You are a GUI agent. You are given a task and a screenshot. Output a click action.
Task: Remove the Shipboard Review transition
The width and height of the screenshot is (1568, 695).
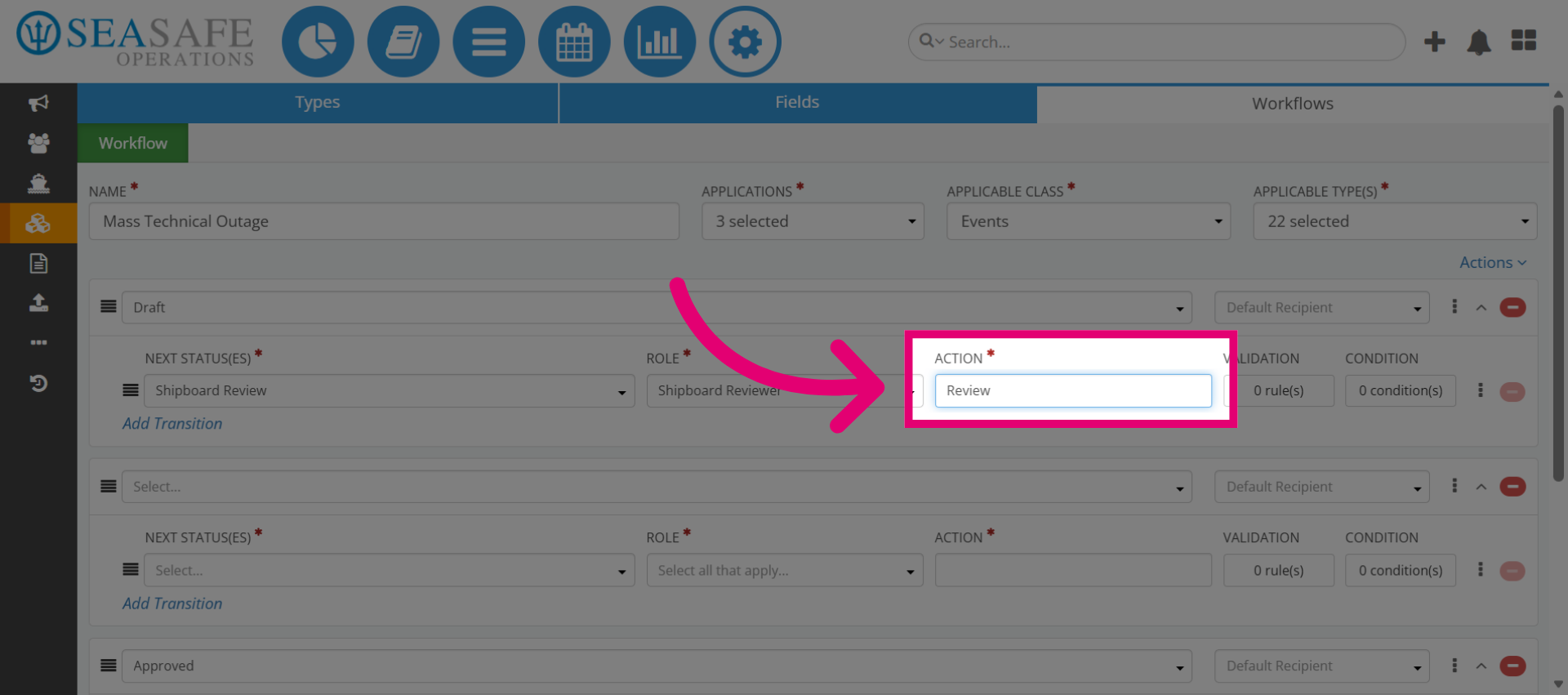1512,392
